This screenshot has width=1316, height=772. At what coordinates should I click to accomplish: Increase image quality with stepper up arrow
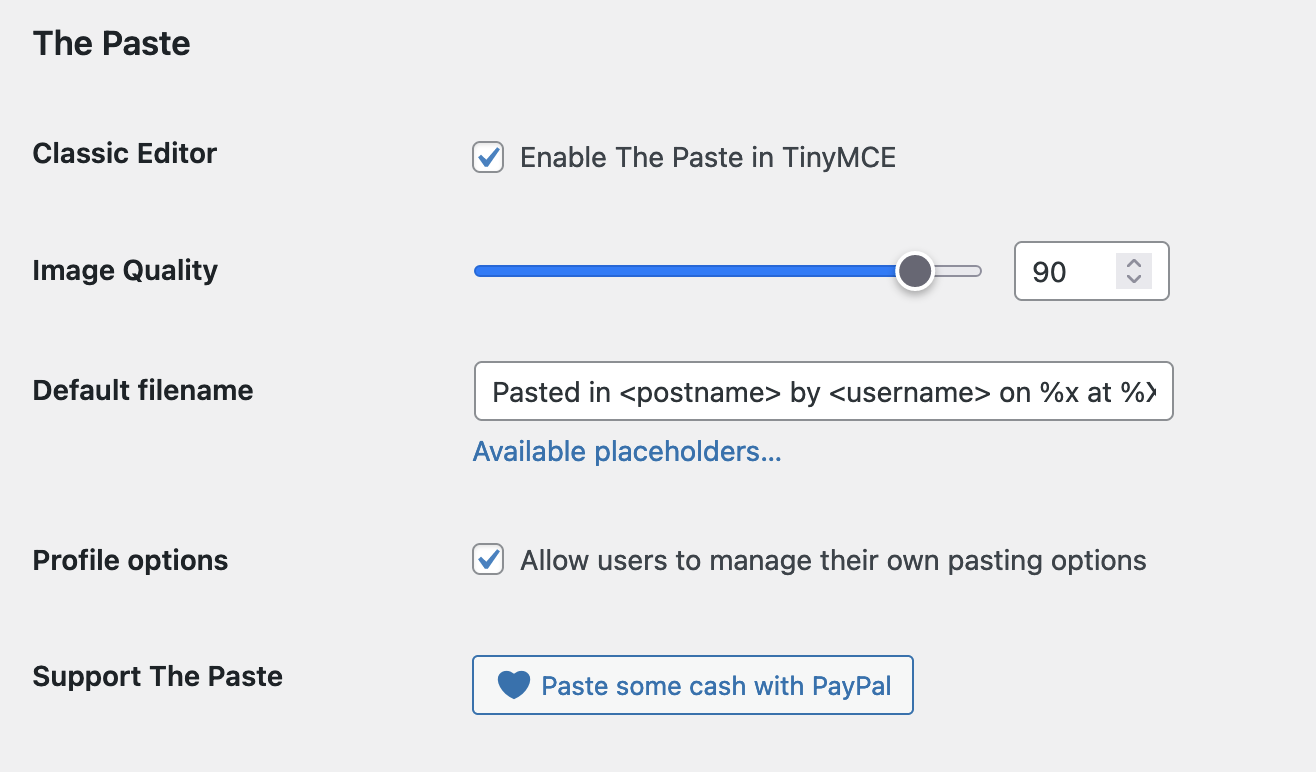point(1133,263)
